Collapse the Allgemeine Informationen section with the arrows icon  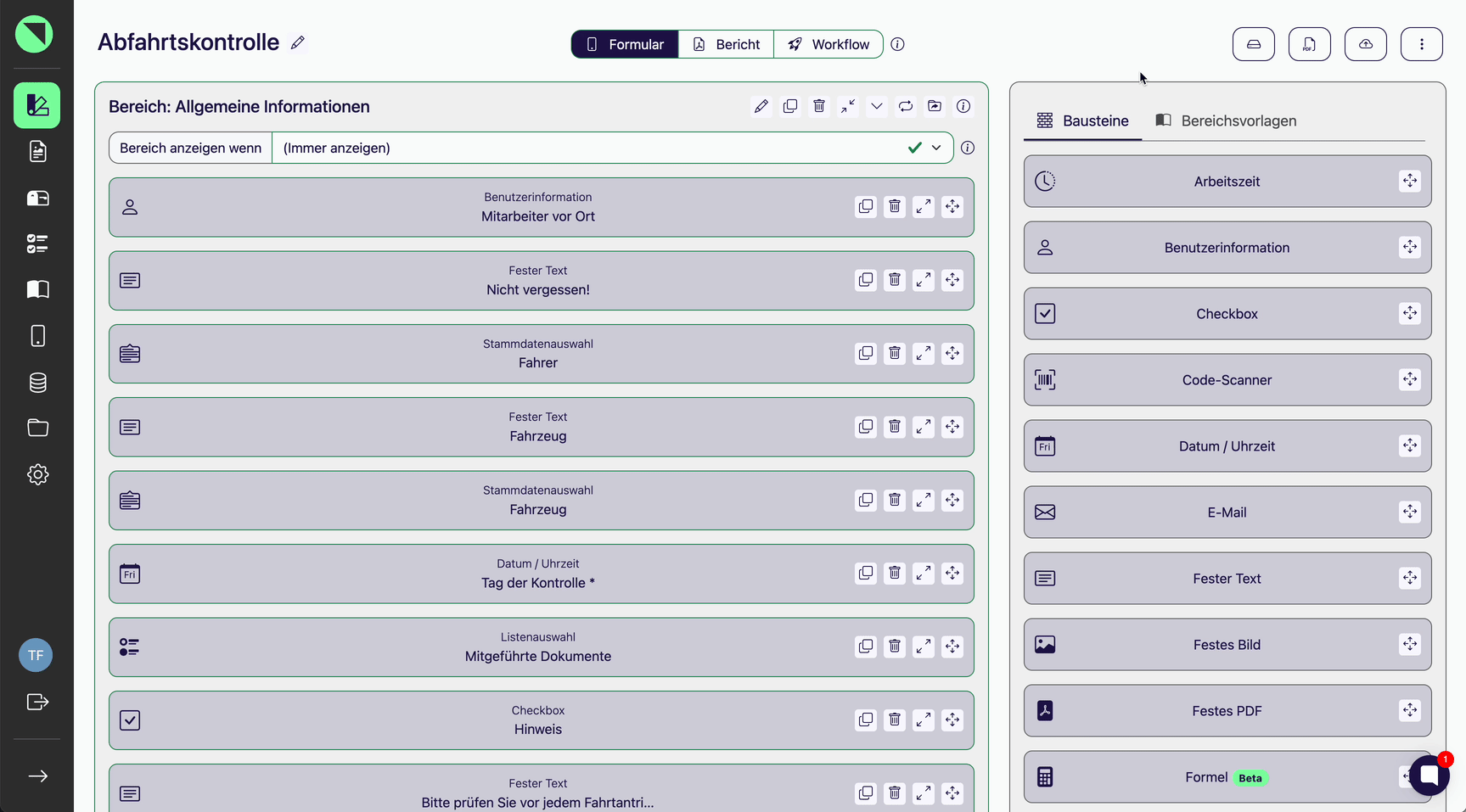pos(848,106)
